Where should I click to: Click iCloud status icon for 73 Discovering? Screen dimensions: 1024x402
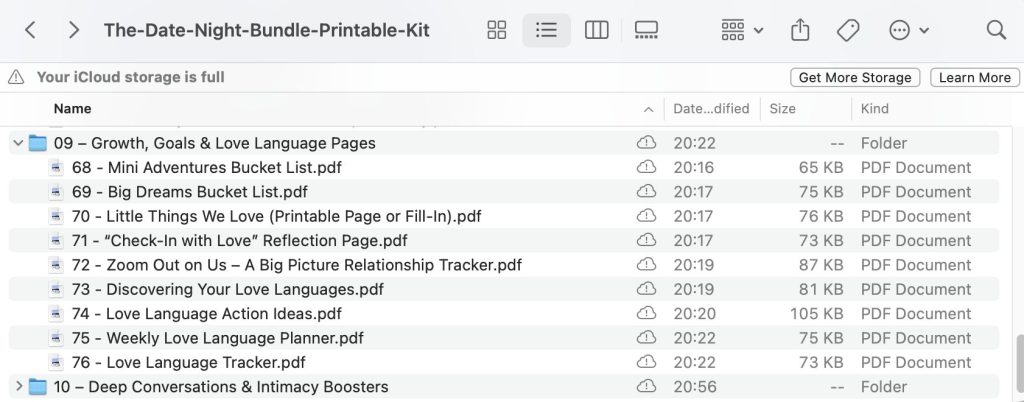[647, 288]
